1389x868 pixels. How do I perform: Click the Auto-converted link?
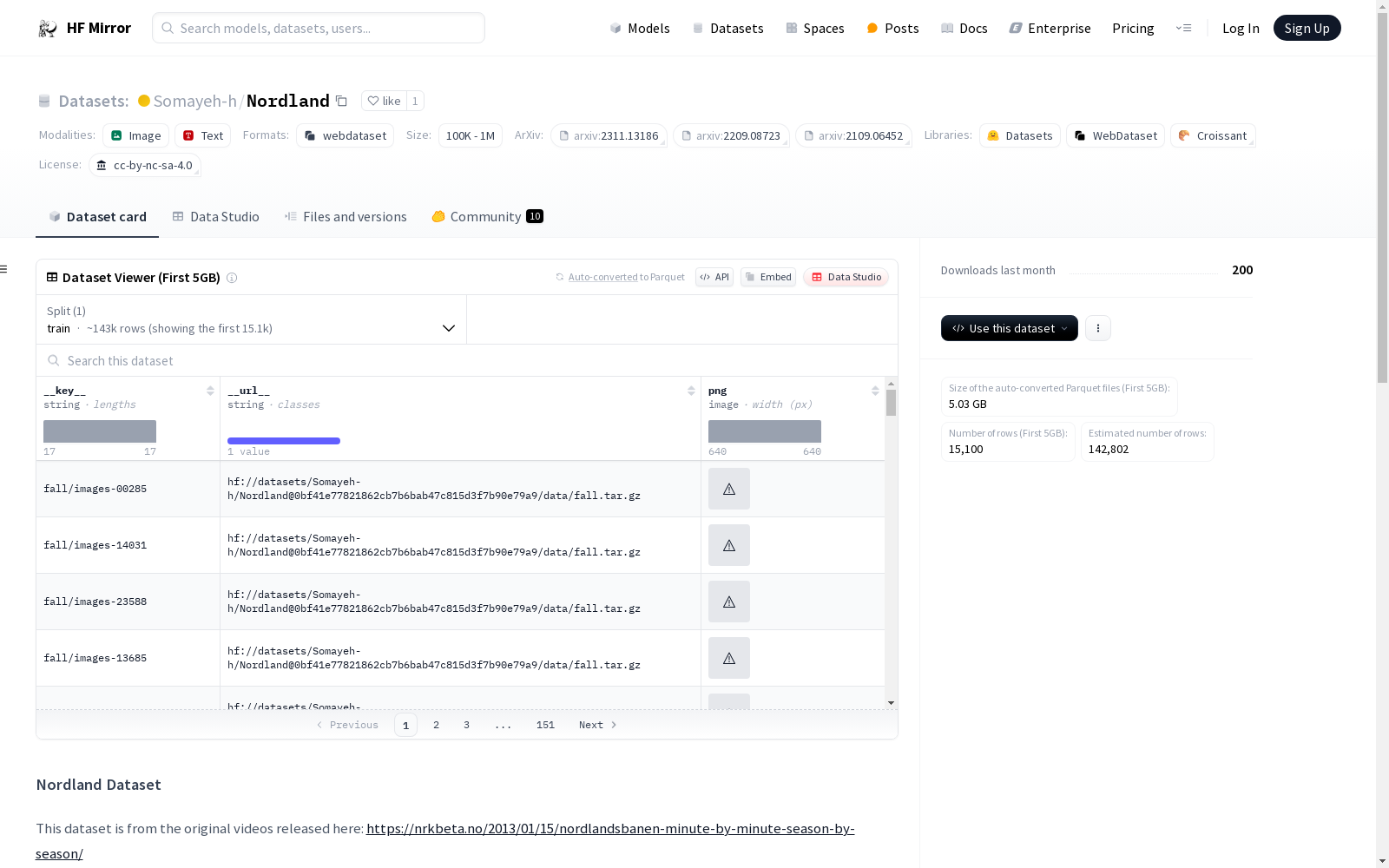click(602, 277)
